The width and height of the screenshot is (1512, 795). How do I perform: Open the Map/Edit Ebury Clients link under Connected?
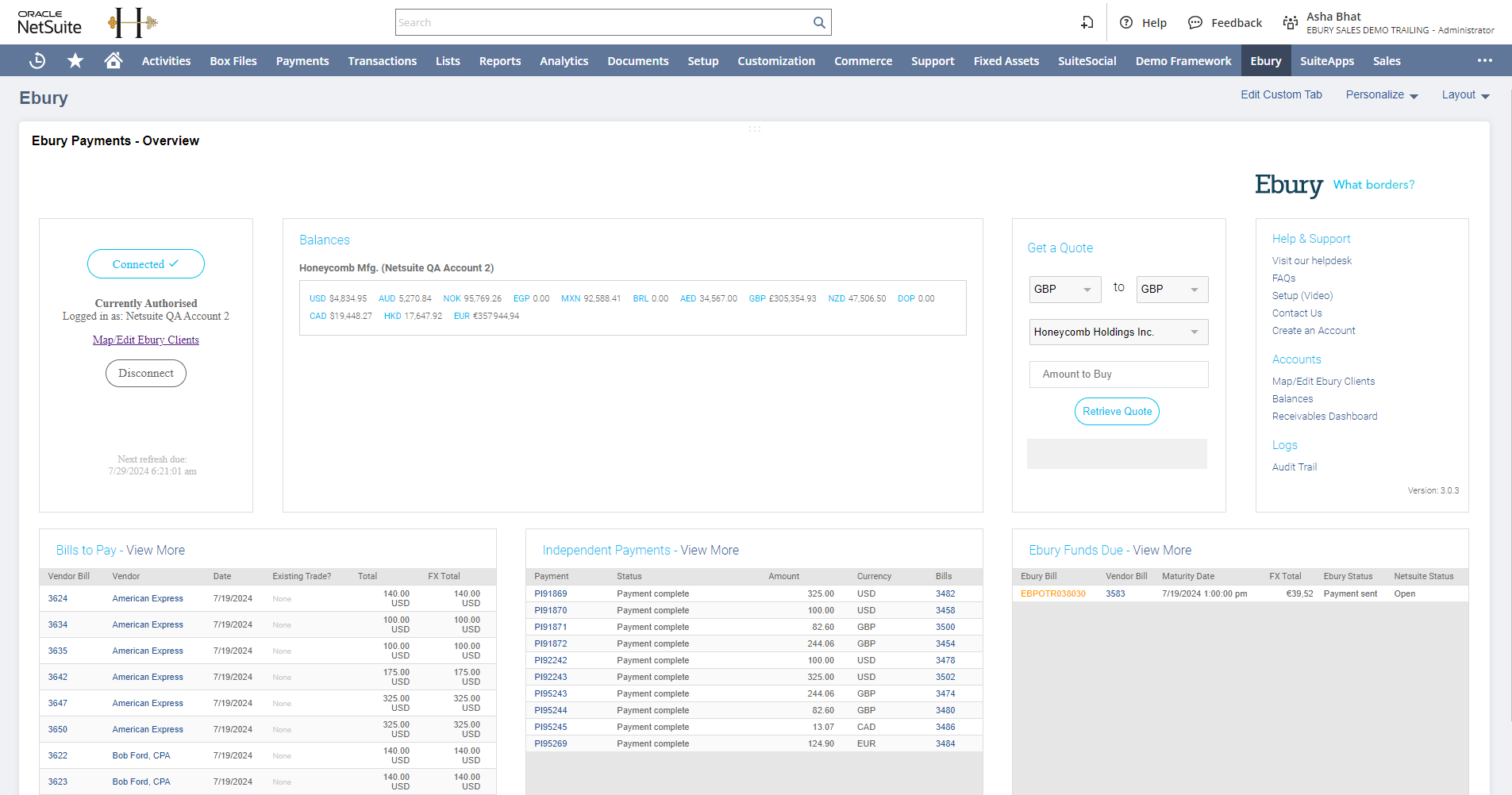pyautogui.click(x=146, y=340)
